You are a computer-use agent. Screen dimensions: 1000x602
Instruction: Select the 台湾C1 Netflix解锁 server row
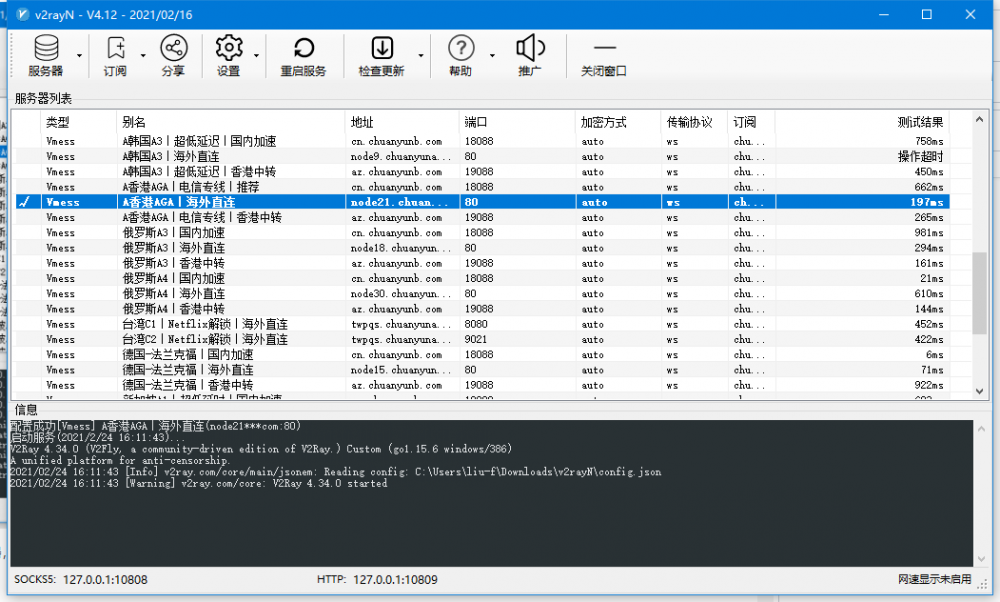205,324
